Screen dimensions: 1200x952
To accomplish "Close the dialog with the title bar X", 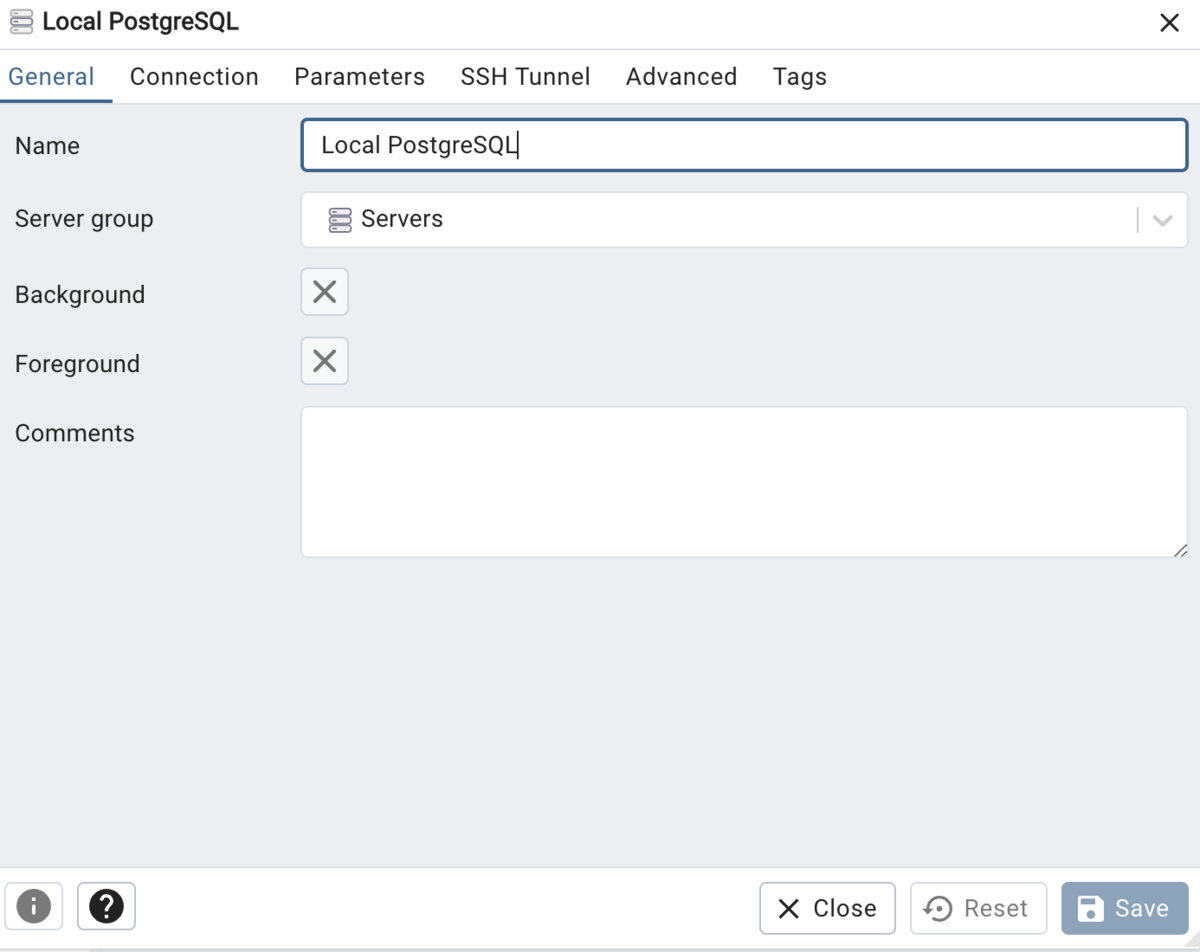I will point(1169,23).
